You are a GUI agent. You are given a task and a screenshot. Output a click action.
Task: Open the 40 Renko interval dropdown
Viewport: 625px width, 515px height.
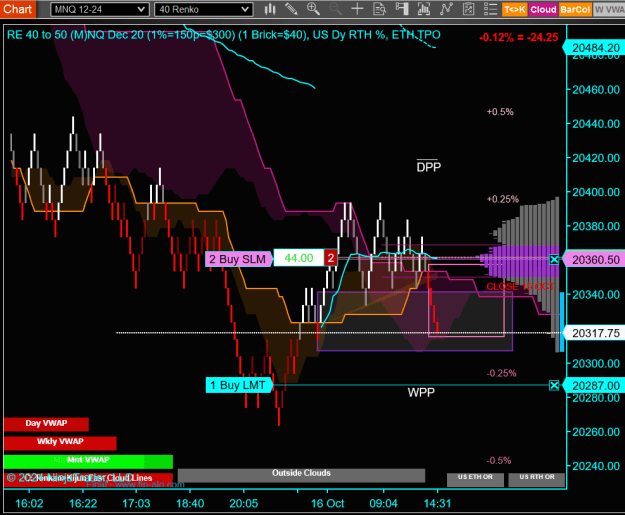[x=203, y=9]
